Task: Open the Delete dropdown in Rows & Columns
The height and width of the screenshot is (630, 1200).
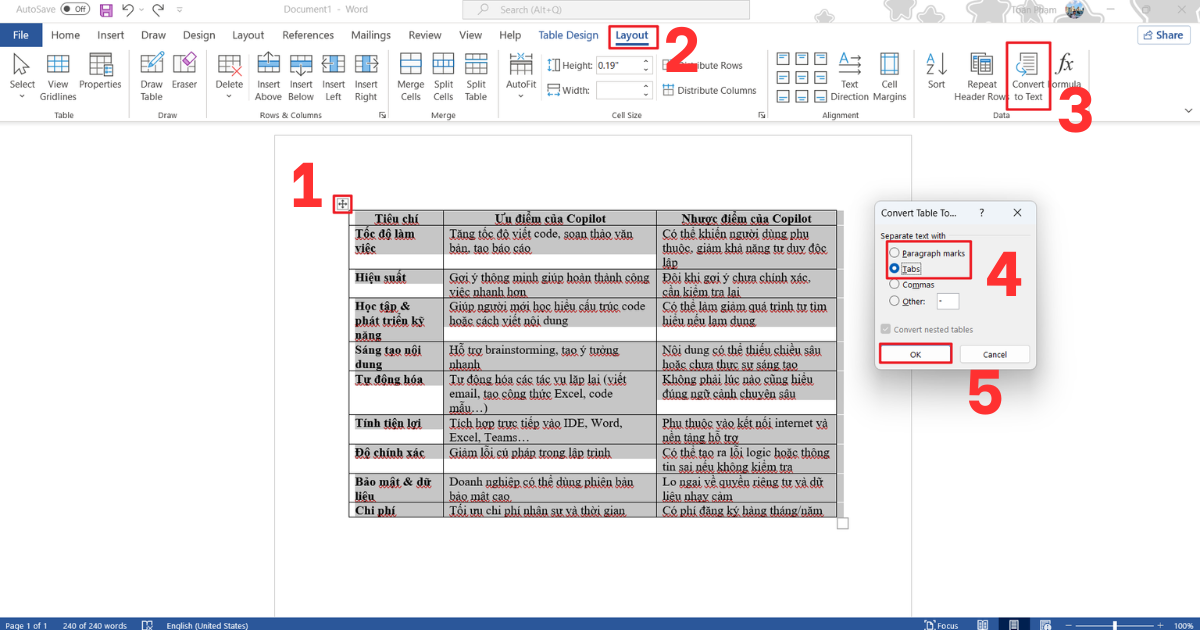Action: click(x=229, y=75)
